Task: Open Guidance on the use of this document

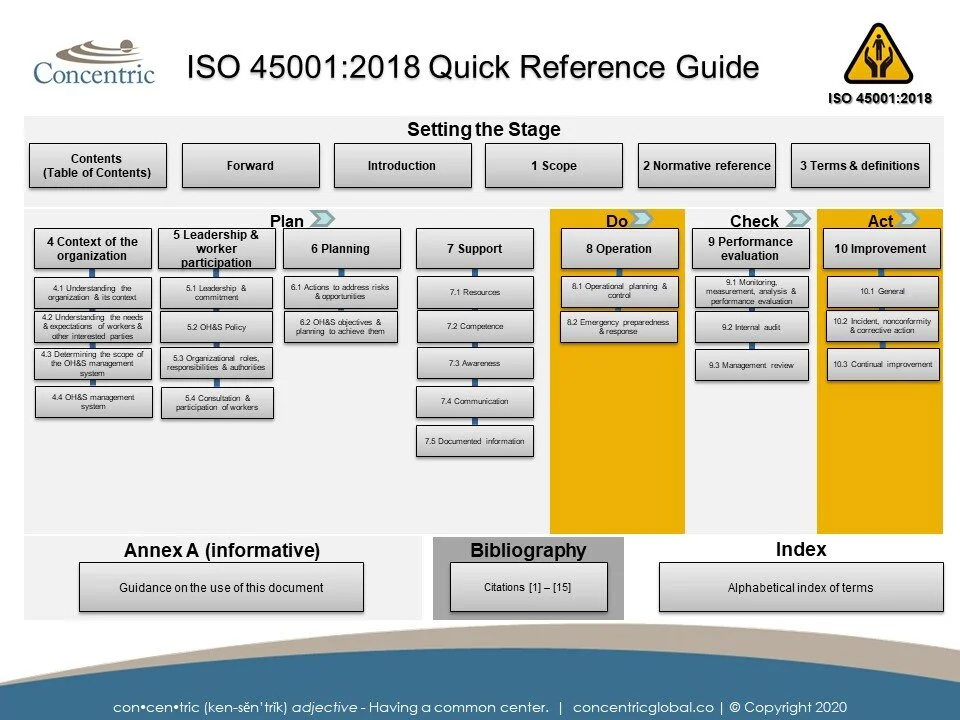Action: 221,588
